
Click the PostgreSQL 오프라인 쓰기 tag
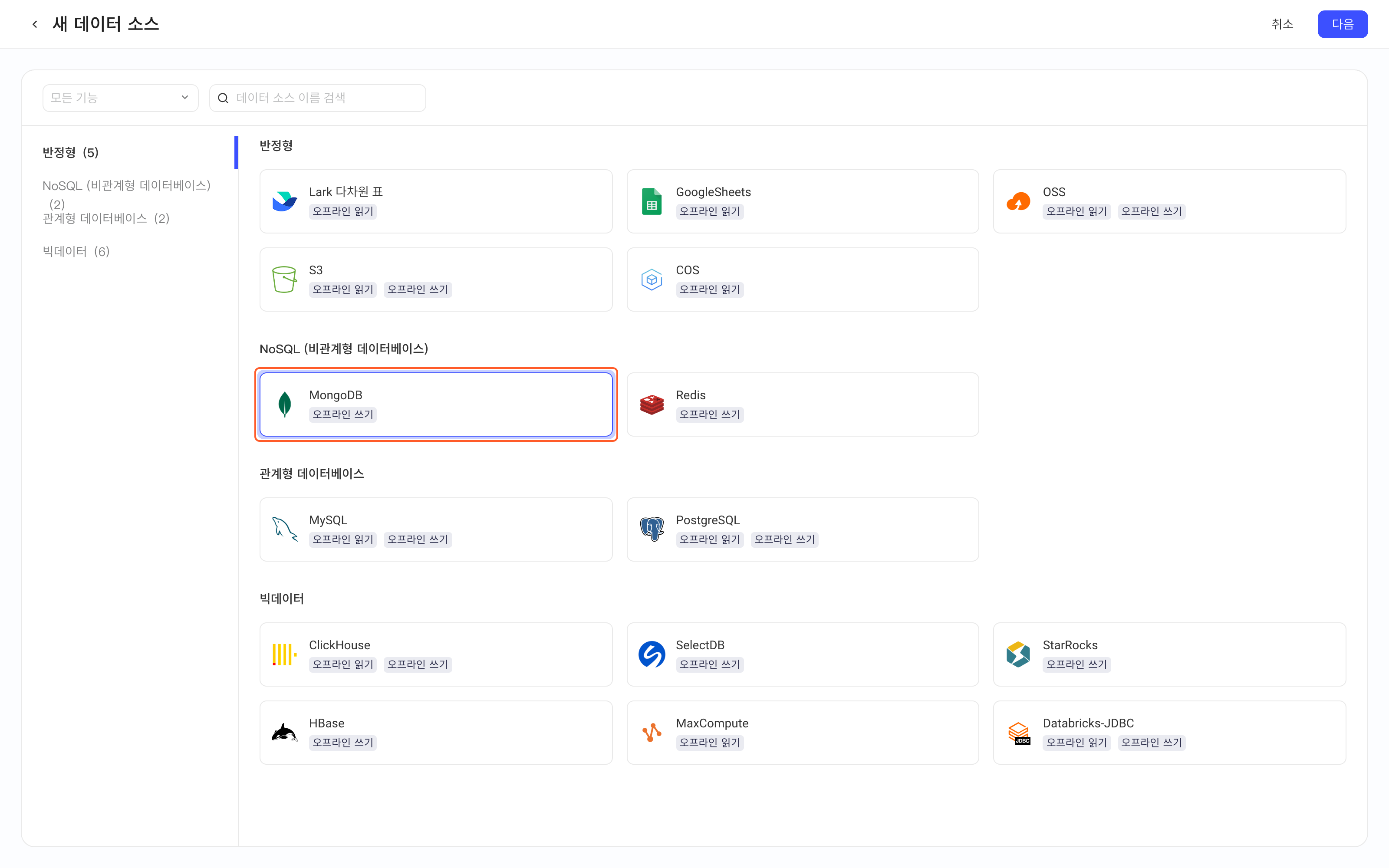click(x=784, y=539)
